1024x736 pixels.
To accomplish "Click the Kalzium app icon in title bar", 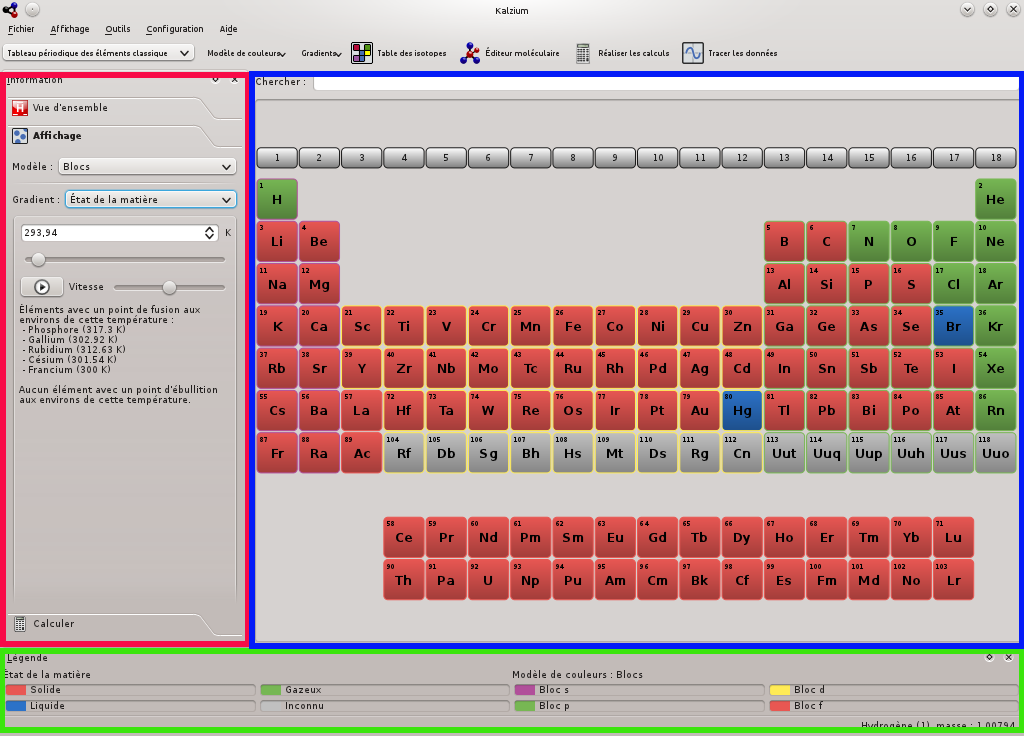I will [10, 10].
